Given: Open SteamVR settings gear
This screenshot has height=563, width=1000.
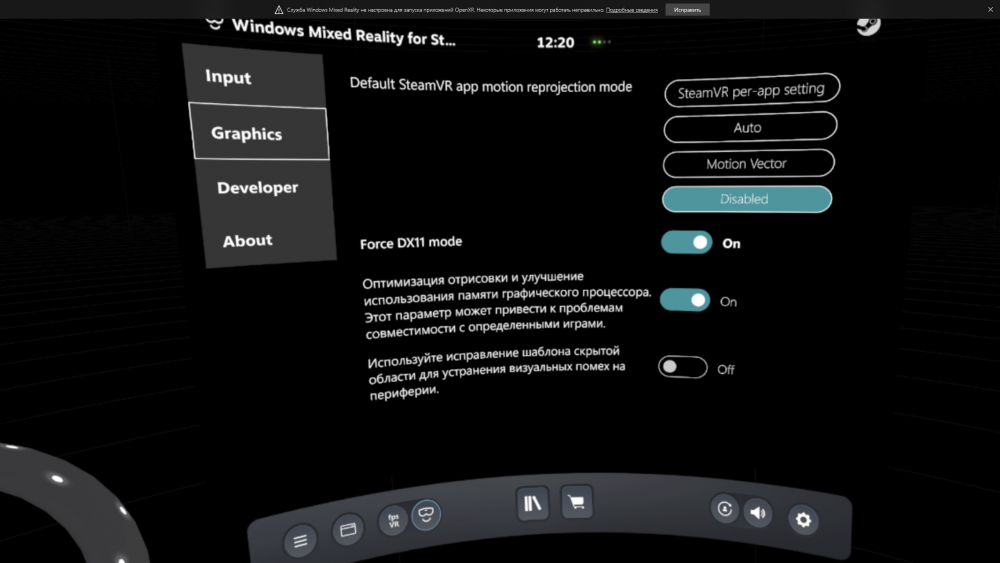Looking at the screenshot, I should tap(803, 520).
